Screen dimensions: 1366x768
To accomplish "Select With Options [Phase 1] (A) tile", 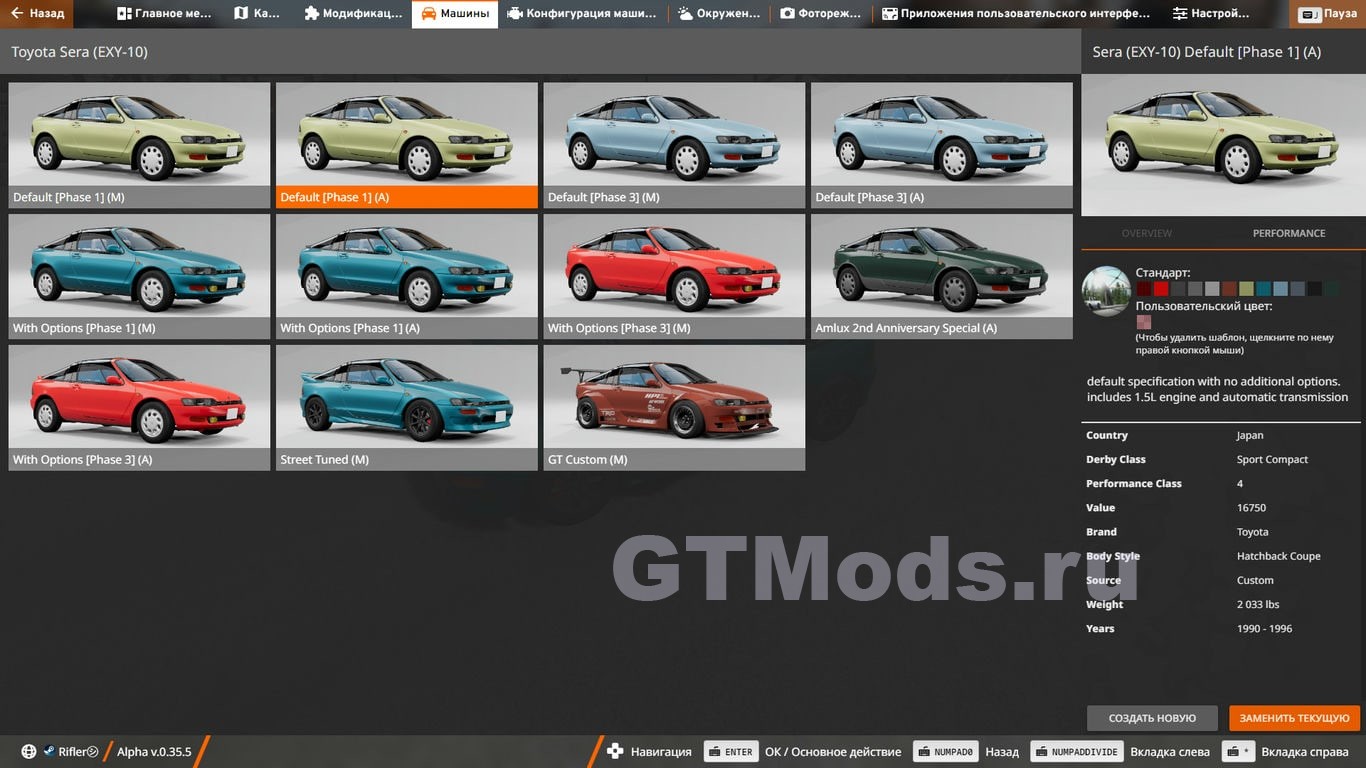I will click(x=406, y=277).
